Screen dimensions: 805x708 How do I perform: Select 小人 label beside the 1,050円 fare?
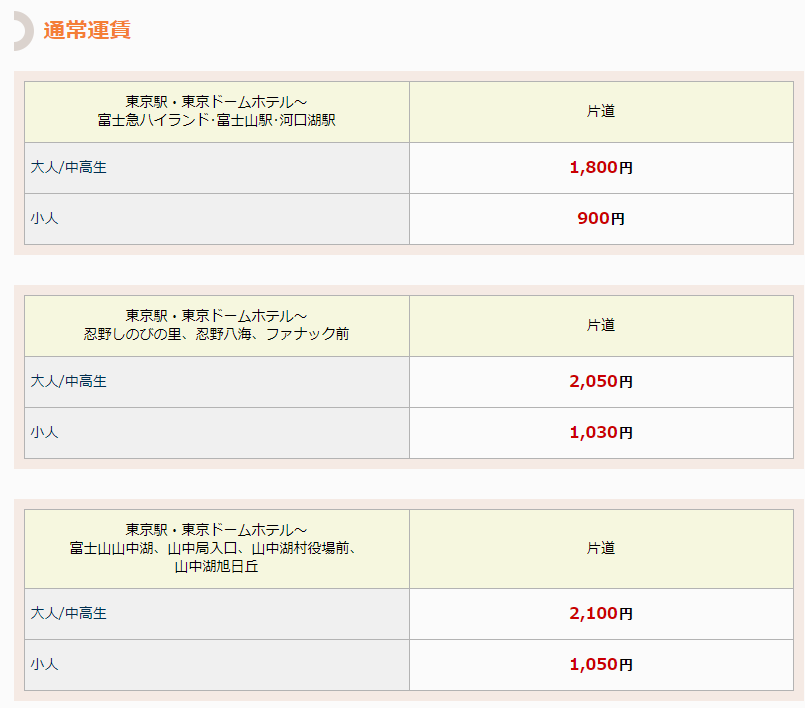[x=45, y=665]
